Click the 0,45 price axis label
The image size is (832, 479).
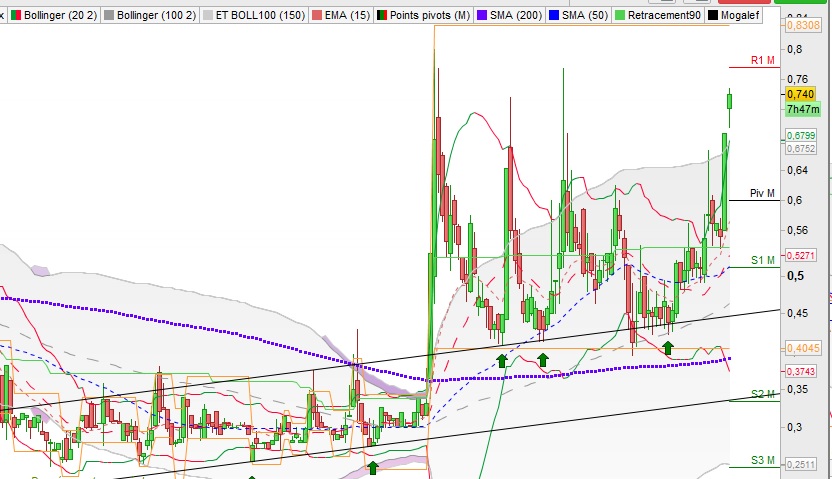click(798, 313)
